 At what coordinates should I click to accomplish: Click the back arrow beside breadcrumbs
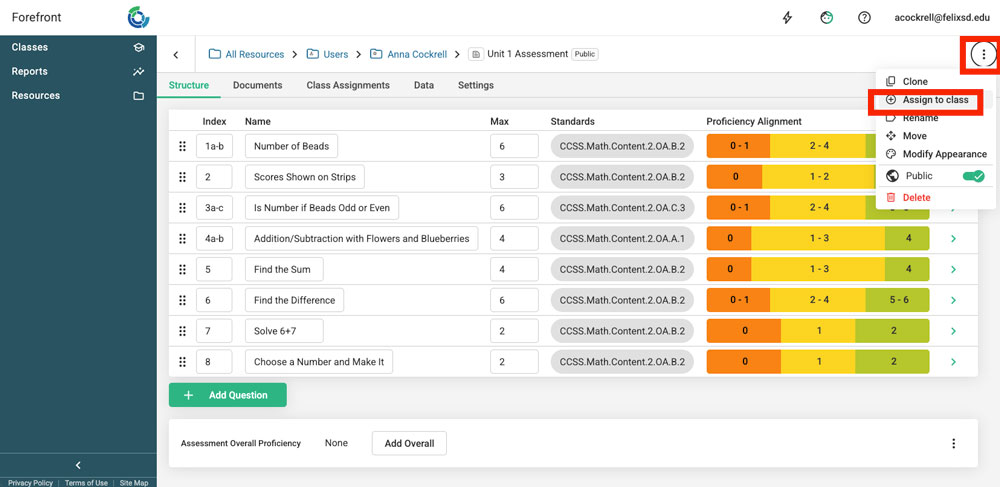pyautogui.click(x=176, y=55)
